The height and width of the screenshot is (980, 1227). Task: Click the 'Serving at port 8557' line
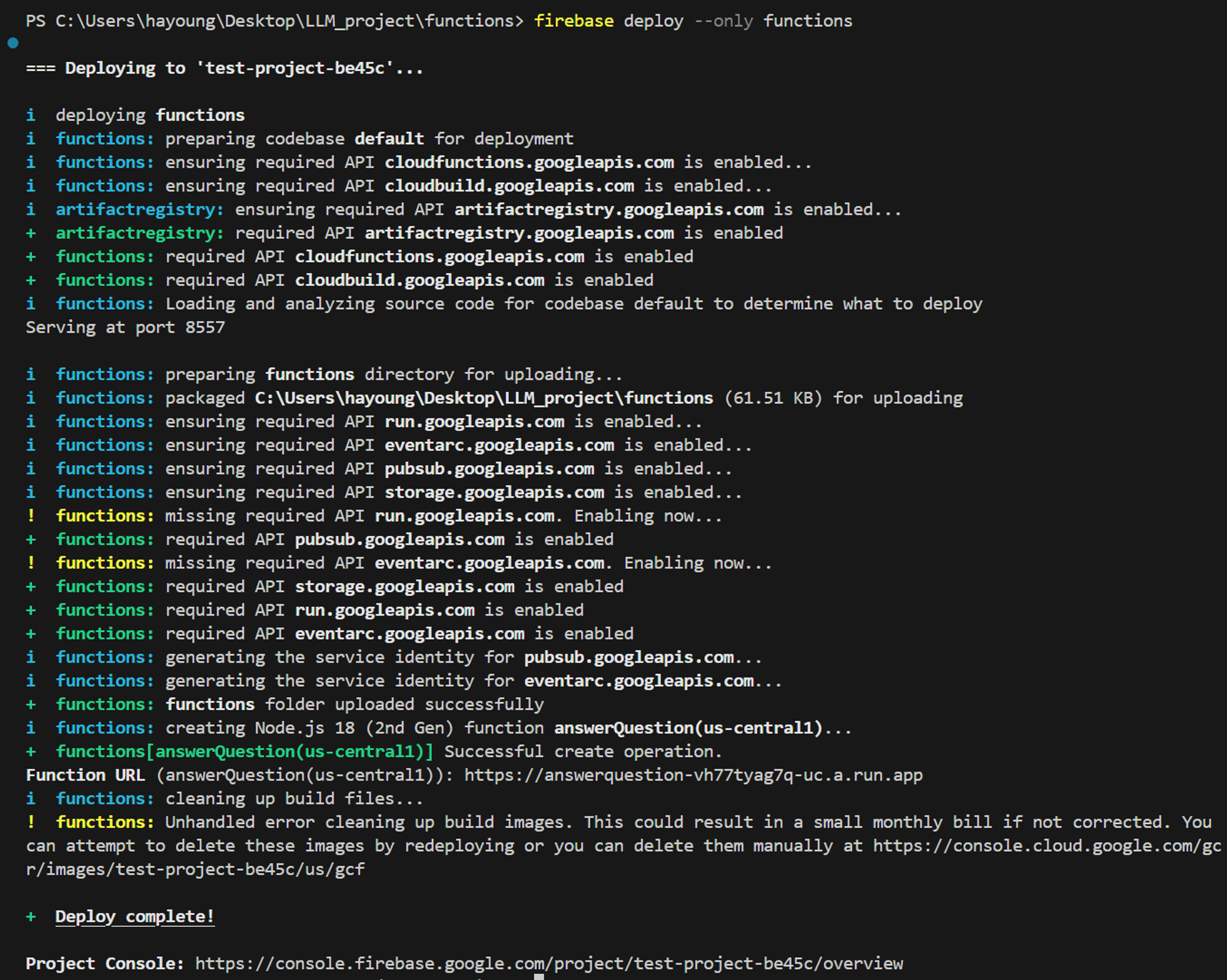coord(125,327)
